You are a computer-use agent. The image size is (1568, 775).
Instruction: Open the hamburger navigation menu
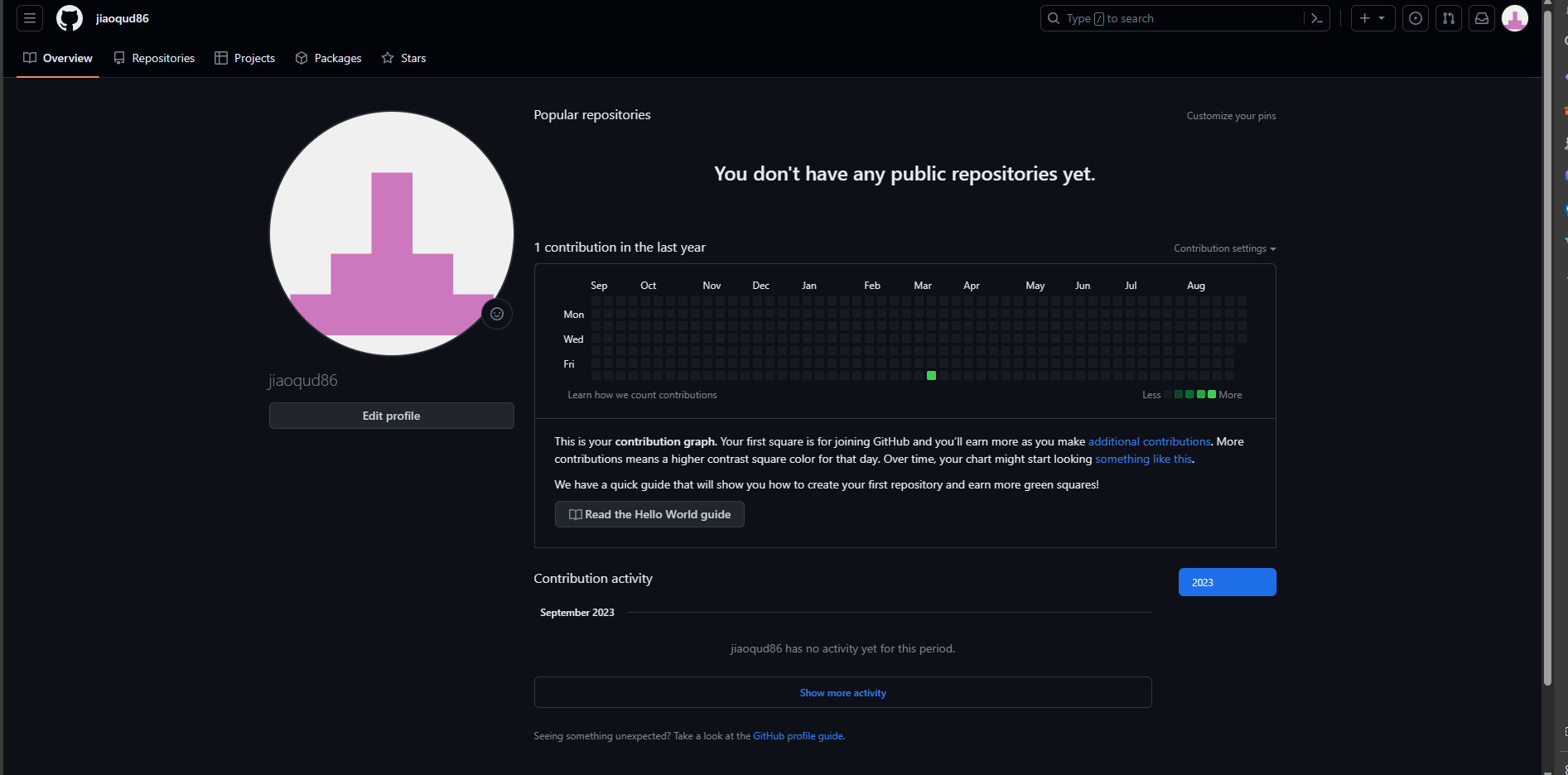point(30,18)
